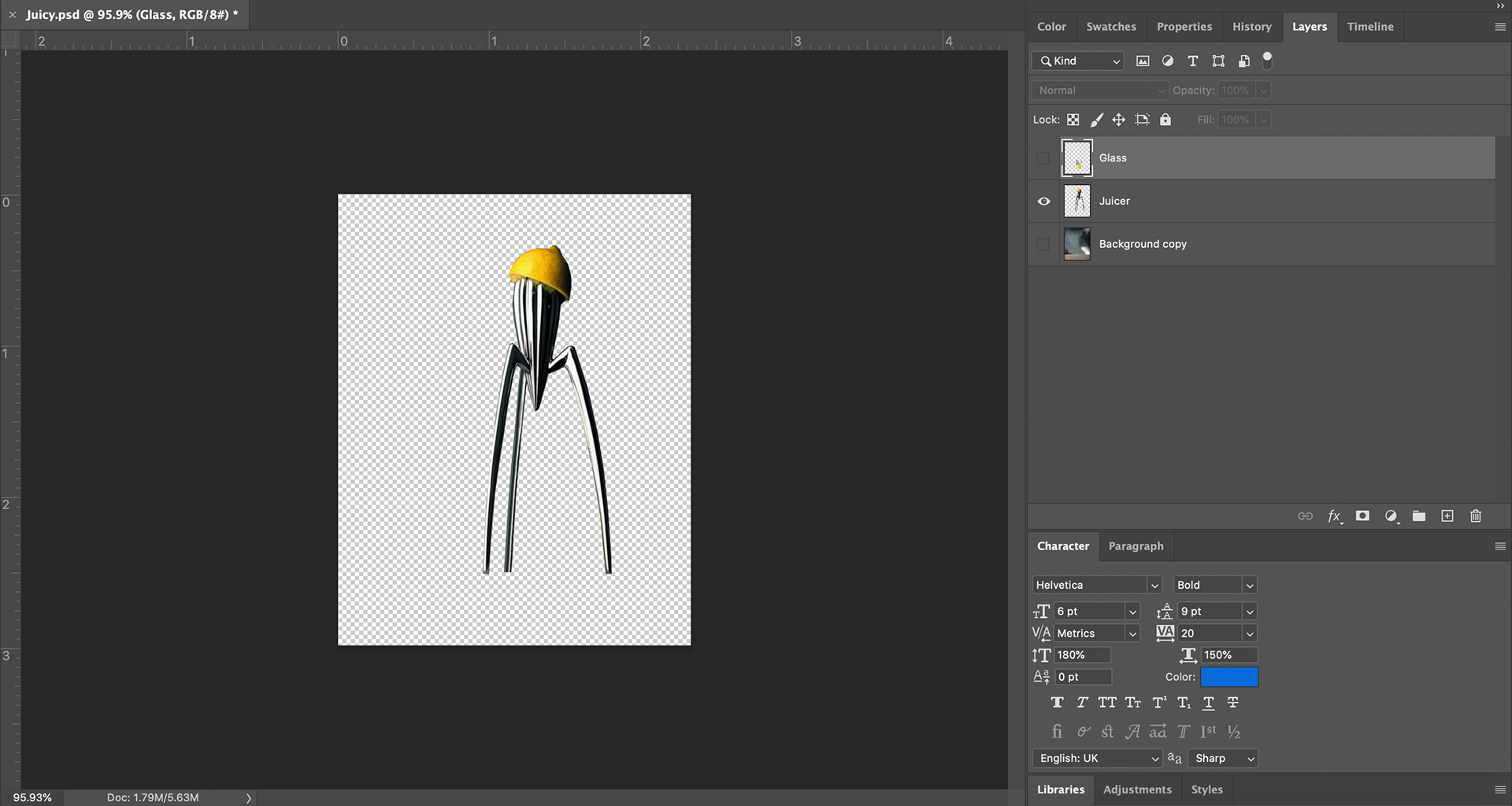
Task: Prevent auto-nesting artboard lock icon
Action: (x=1142, y=120)
